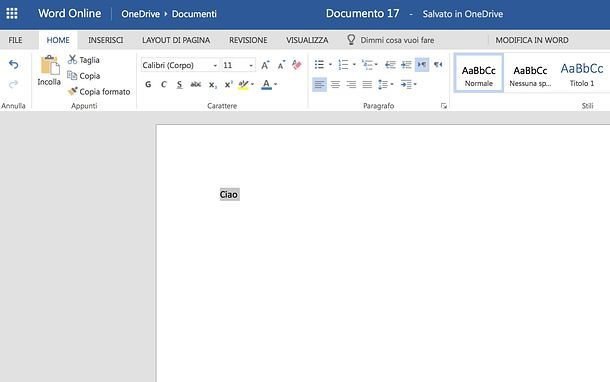Screen dimensions: 610x382
Task: Decrease font size with small A
Action: tap(281, 65)
